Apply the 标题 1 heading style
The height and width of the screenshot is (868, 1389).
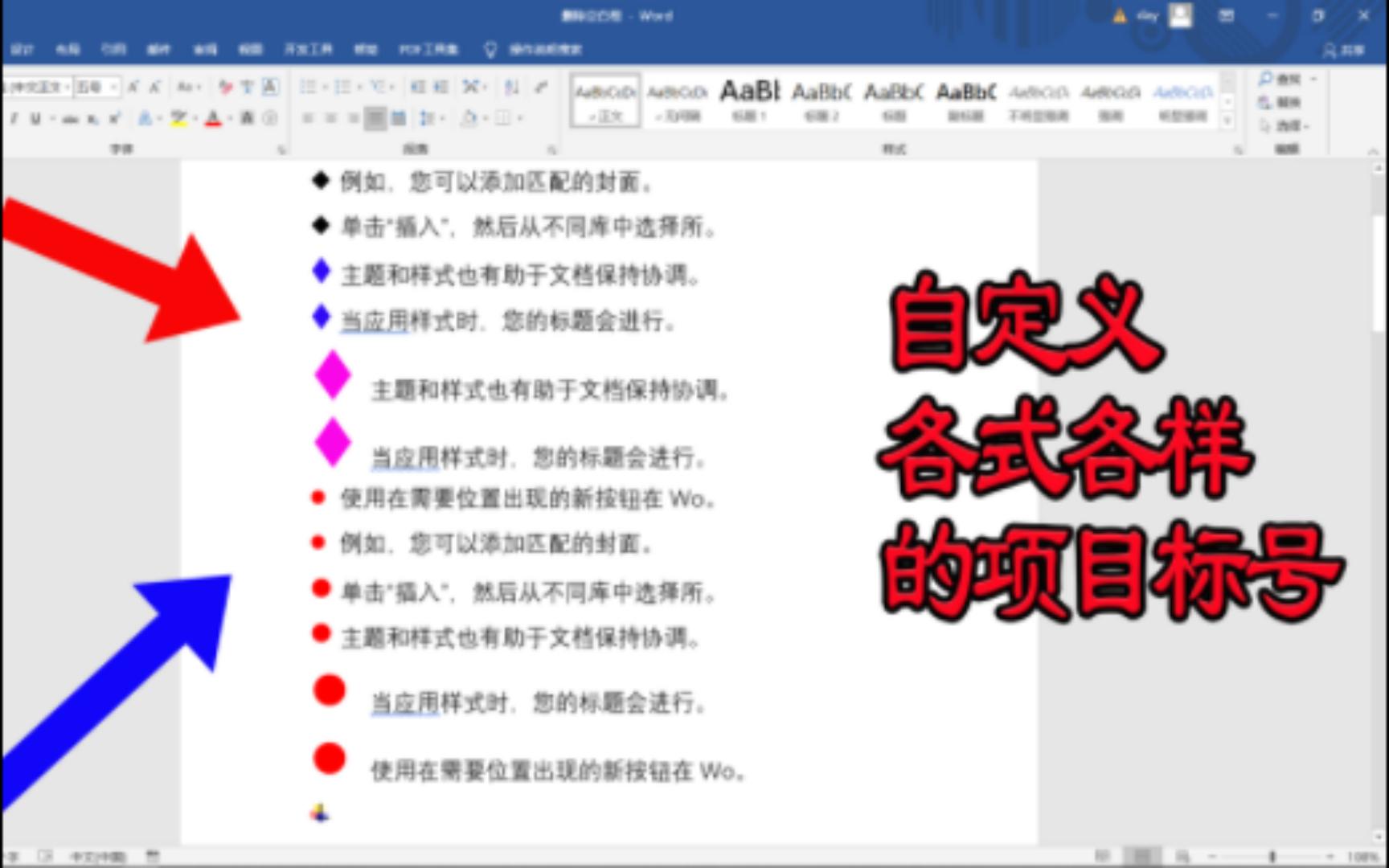(749, 100)
